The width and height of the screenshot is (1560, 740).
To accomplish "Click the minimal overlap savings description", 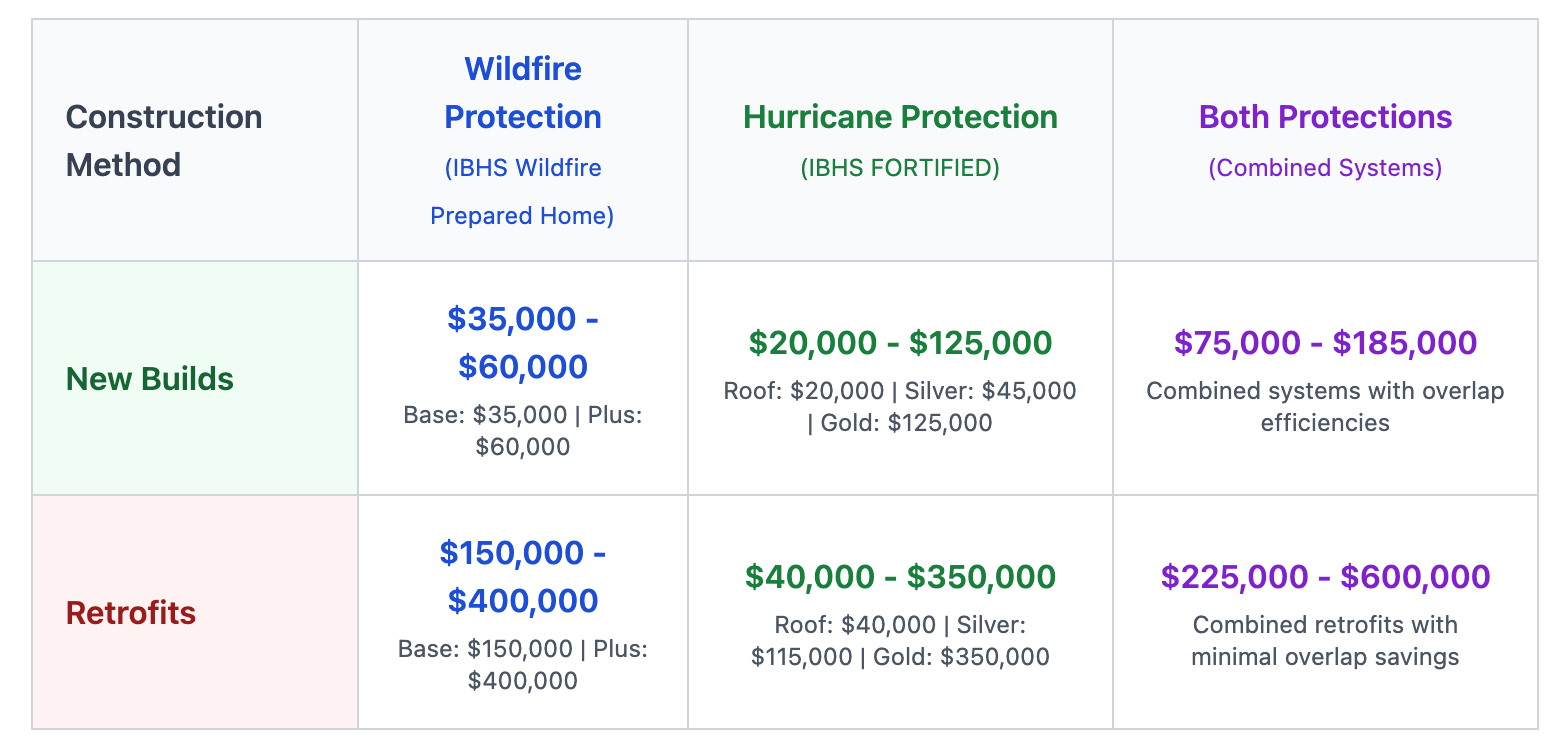I will coord(1325,640).
